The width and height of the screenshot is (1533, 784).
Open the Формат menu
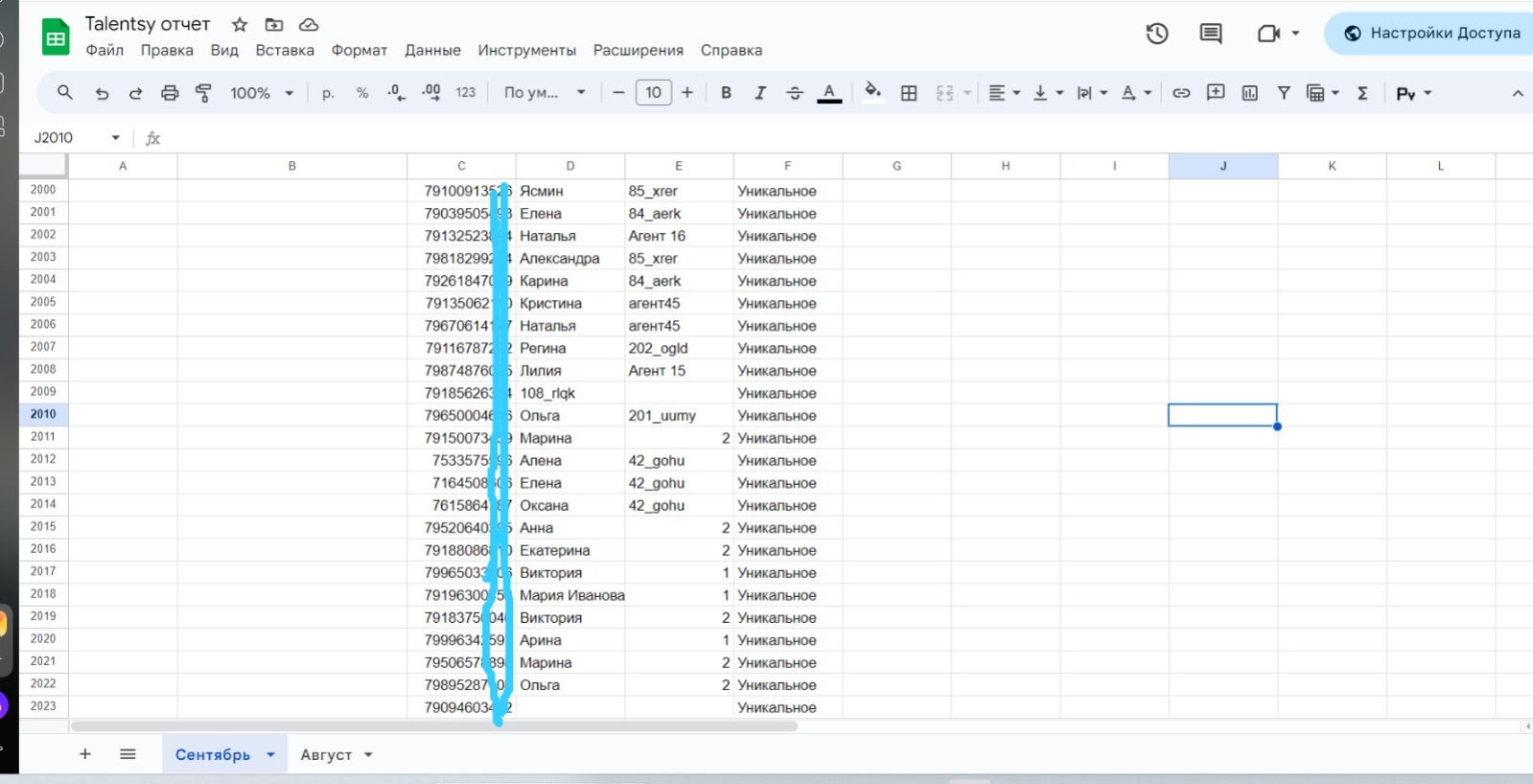360,50
